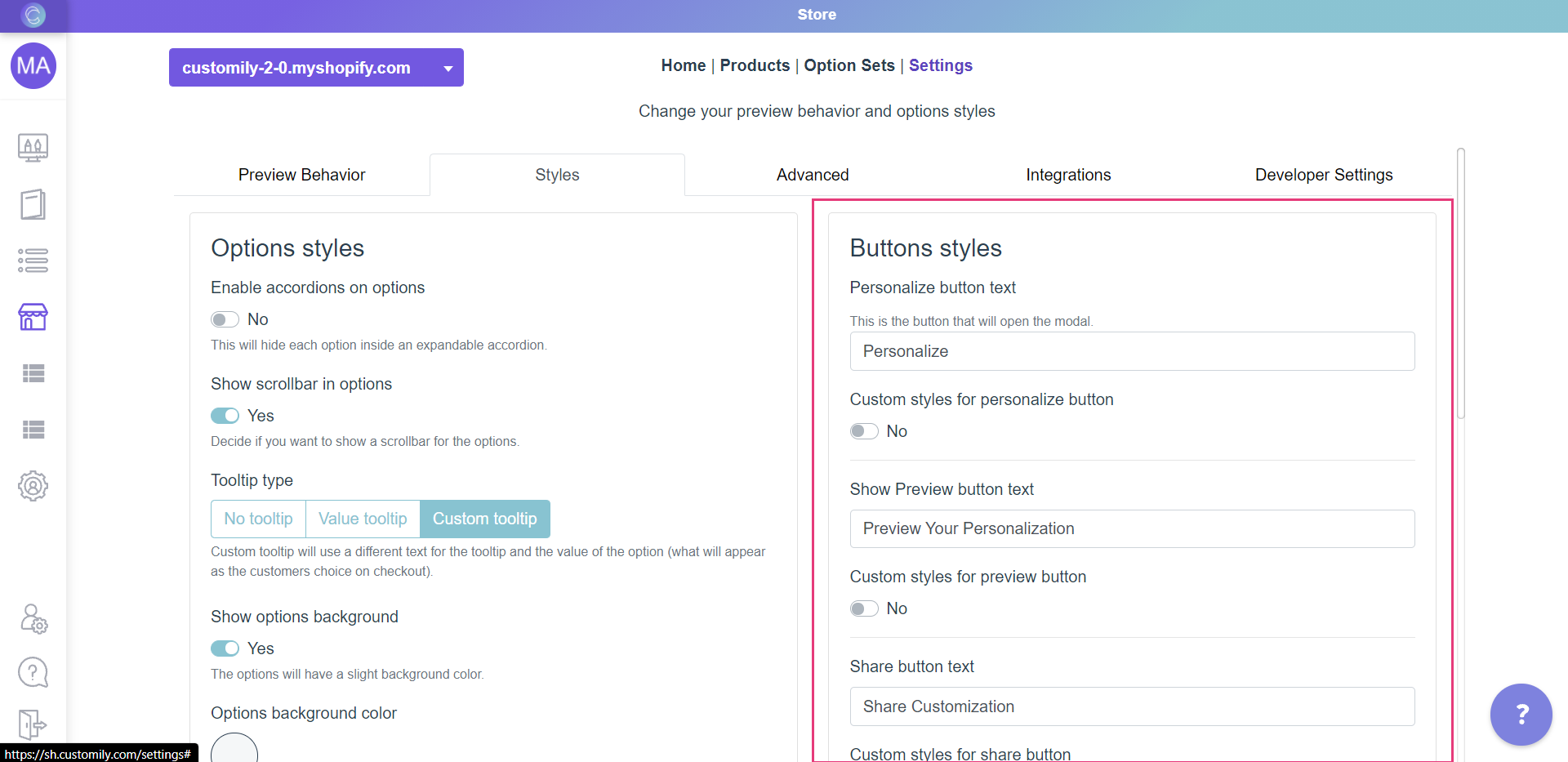Enable custom styles for personalize button
Viewport: 1568px width, 762px height.
coord(863,431)
